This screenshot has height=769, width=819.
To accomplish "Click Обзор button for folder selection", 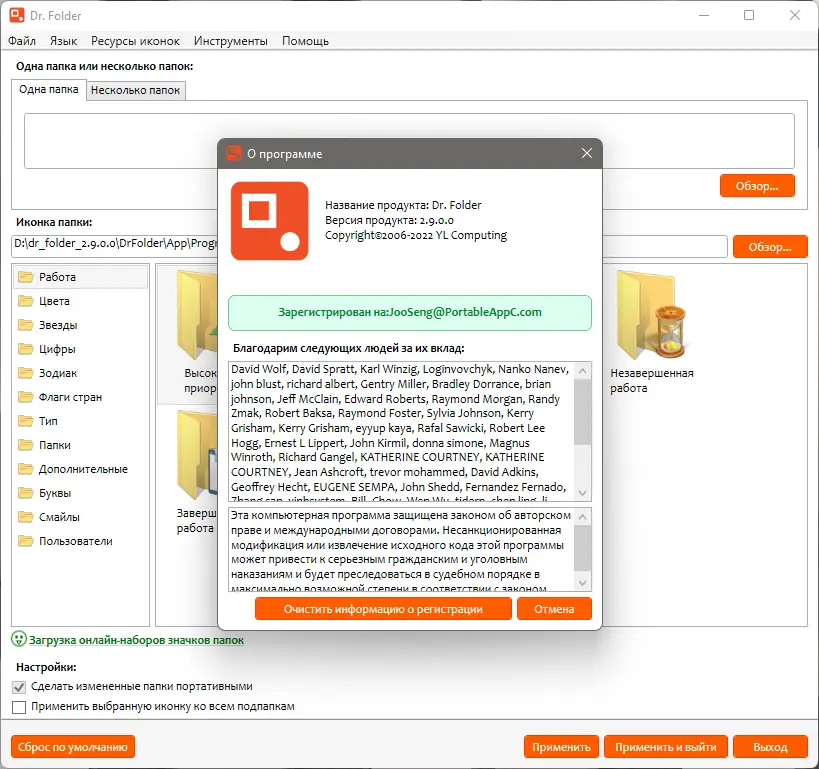I will point(757,186).
